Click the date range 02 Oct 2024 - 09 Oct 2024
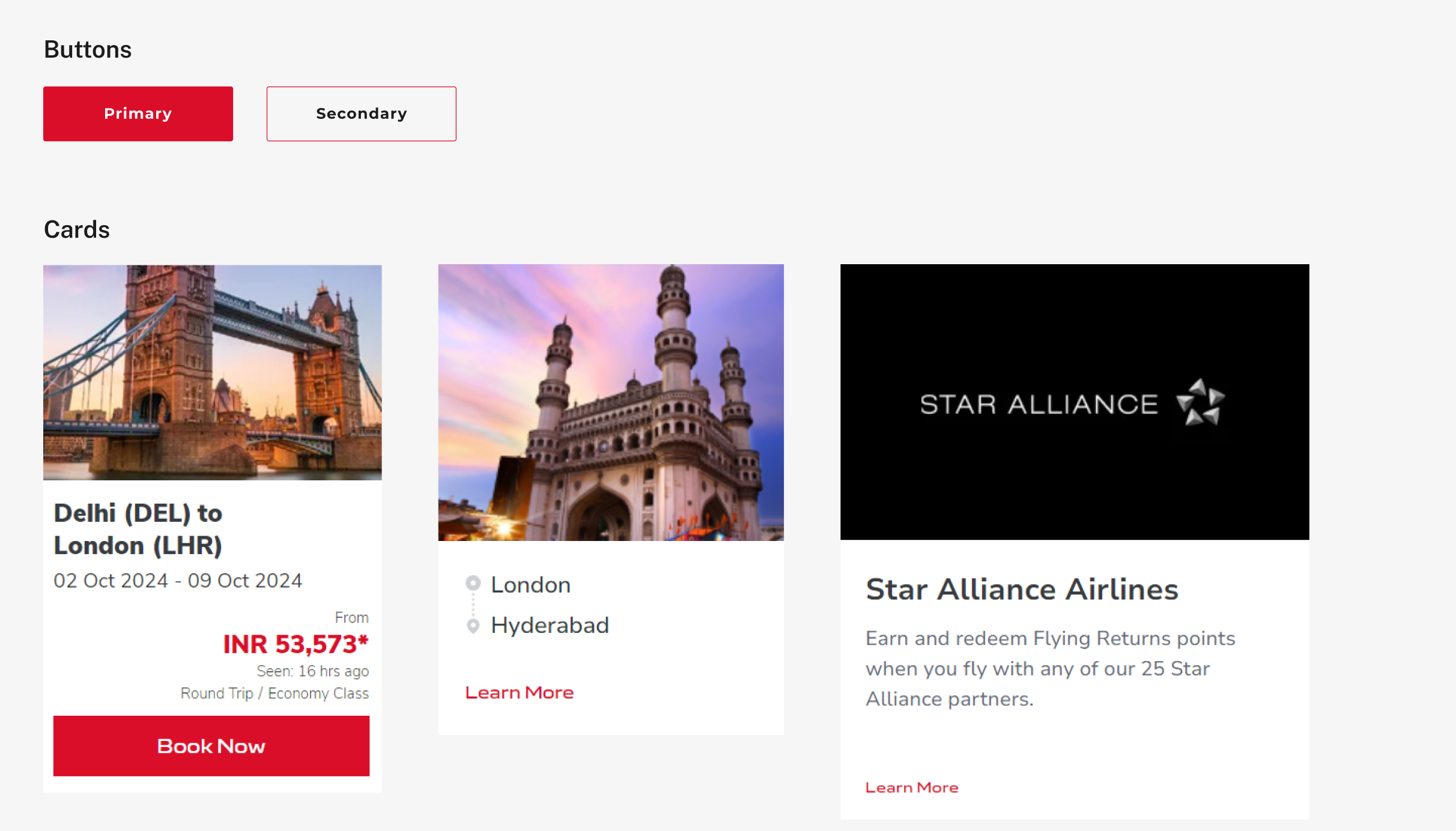The image size is (1456, 831). click(x=178, y=581)
